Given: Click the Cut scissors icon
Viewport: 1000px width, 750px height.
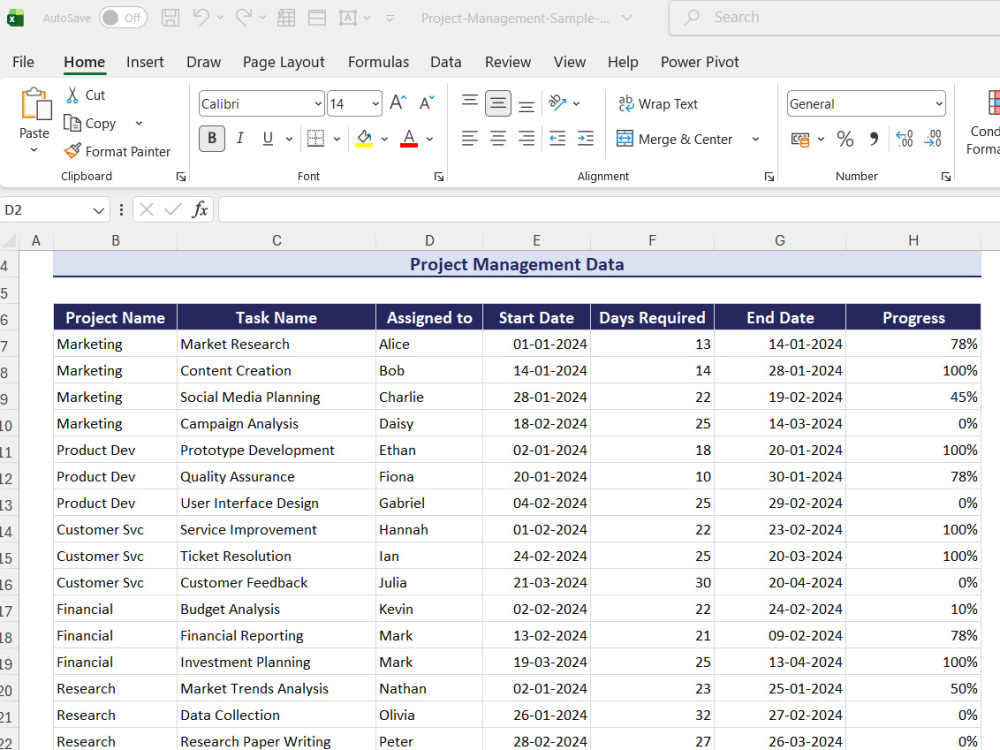Looking at the screenshot, I should click(x=73, y=95).
